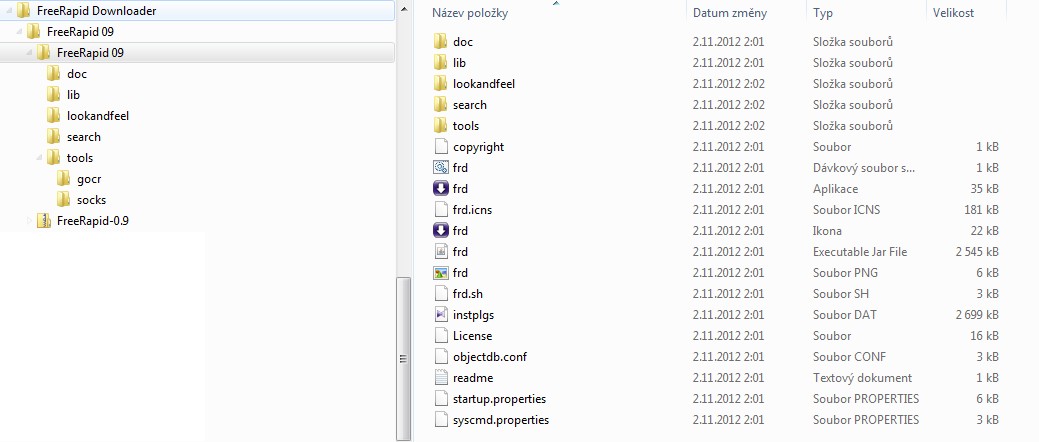Collapse the tools folder in tree
This screenshot has height=442, width=1039.
39,158
